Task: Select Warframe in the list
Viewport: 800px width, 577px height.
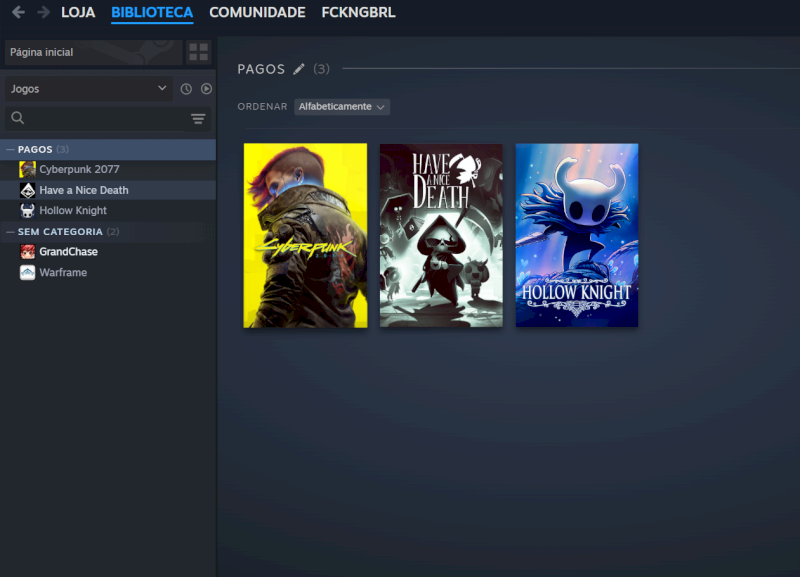Action: [x=108, y=272]
